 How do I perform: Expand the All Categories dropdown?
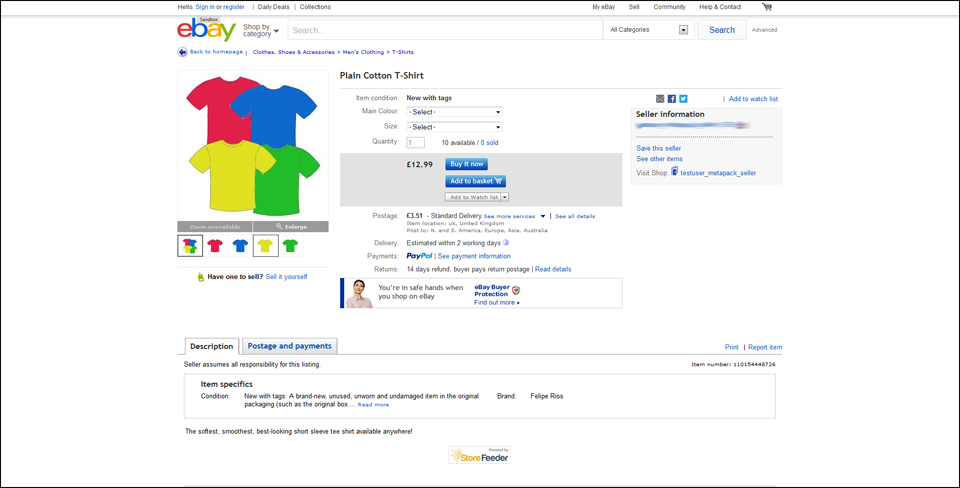[x=649, y=30]
